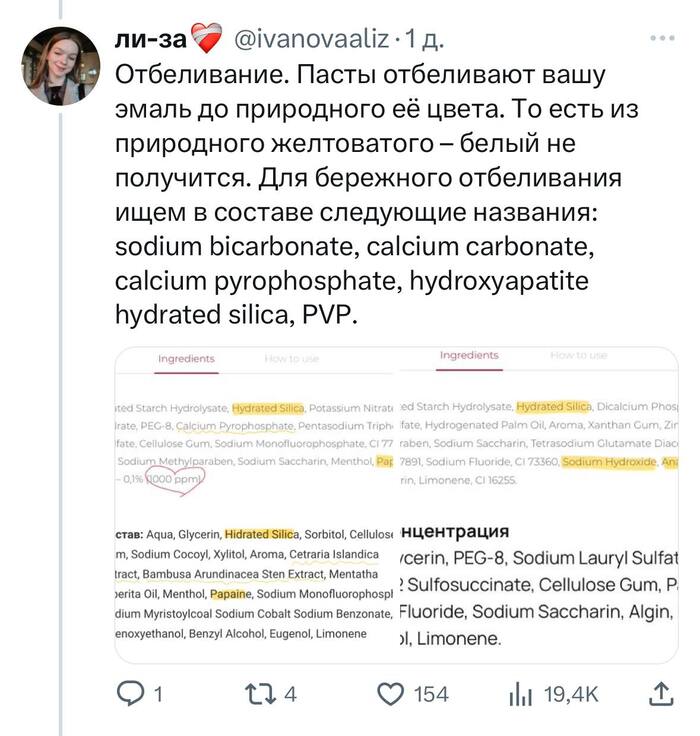
Task: Open view analytics bar chart icon
Action: 521,693
